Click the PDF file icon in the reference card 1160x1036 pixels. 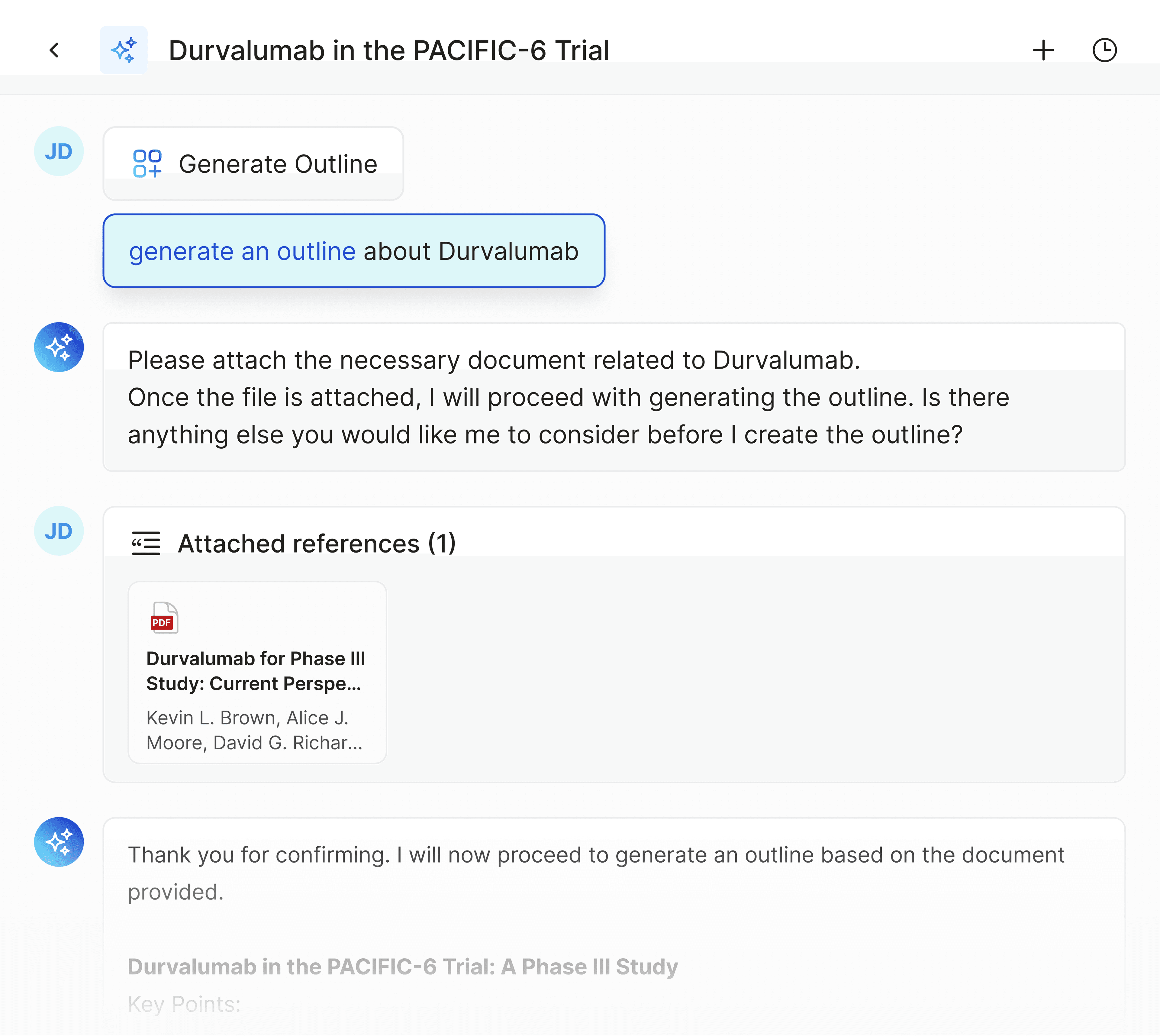click(164, 618)
